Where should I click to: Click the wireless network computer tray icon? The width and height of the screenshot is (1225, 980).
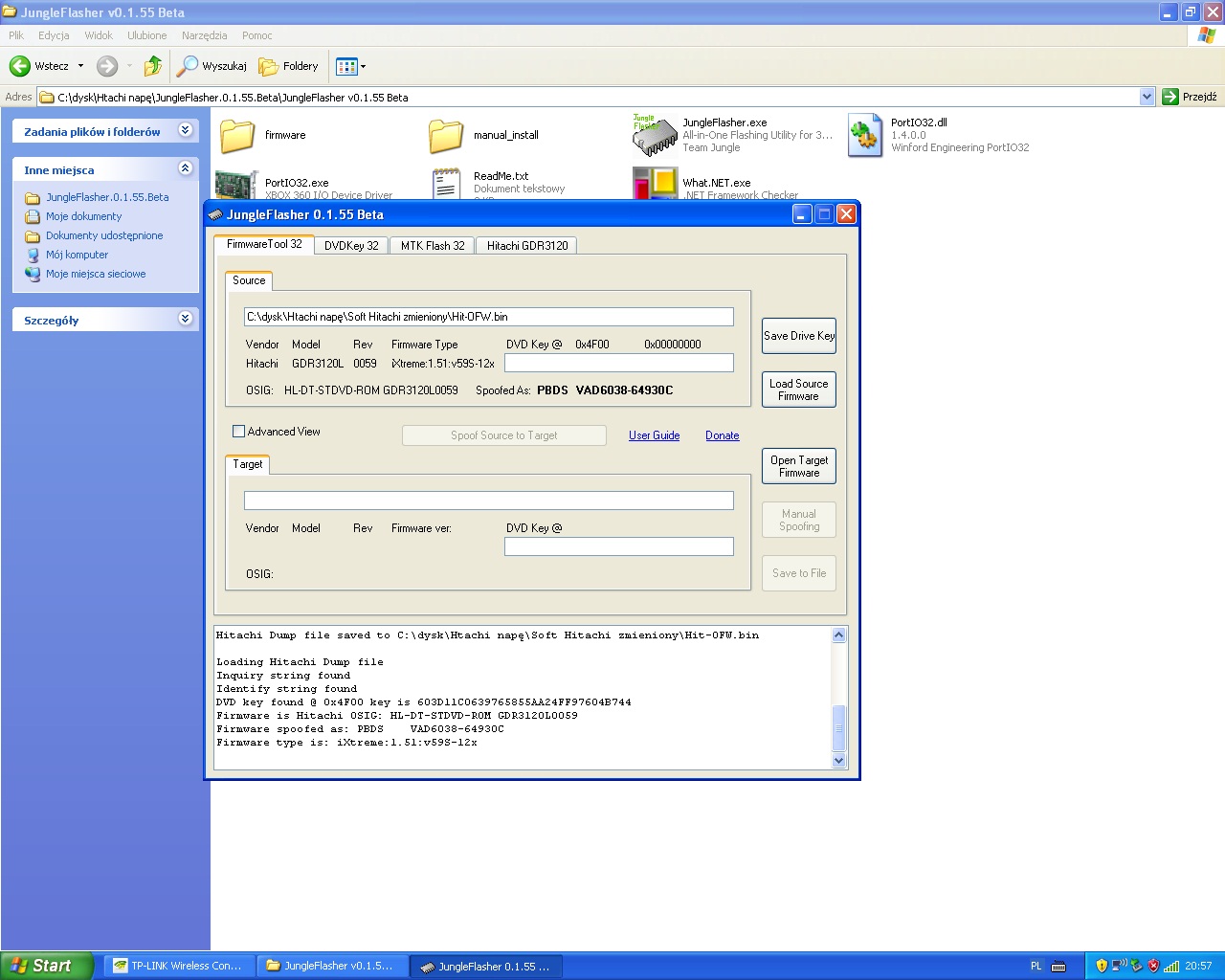point(1119,967)
